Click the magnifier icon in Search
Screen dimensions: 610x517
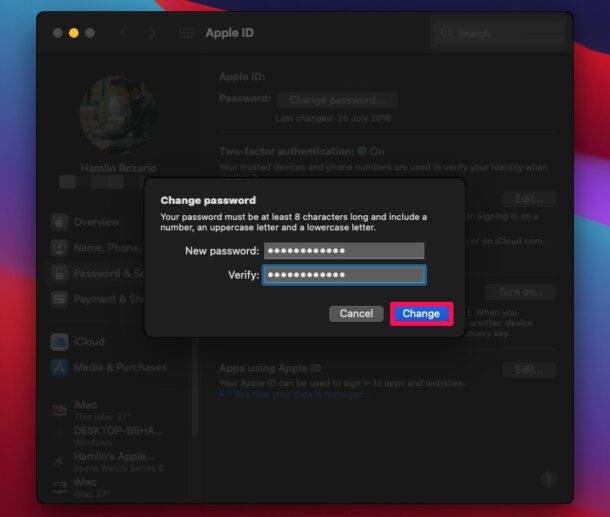pyautogui.click(x=447, y=33)
